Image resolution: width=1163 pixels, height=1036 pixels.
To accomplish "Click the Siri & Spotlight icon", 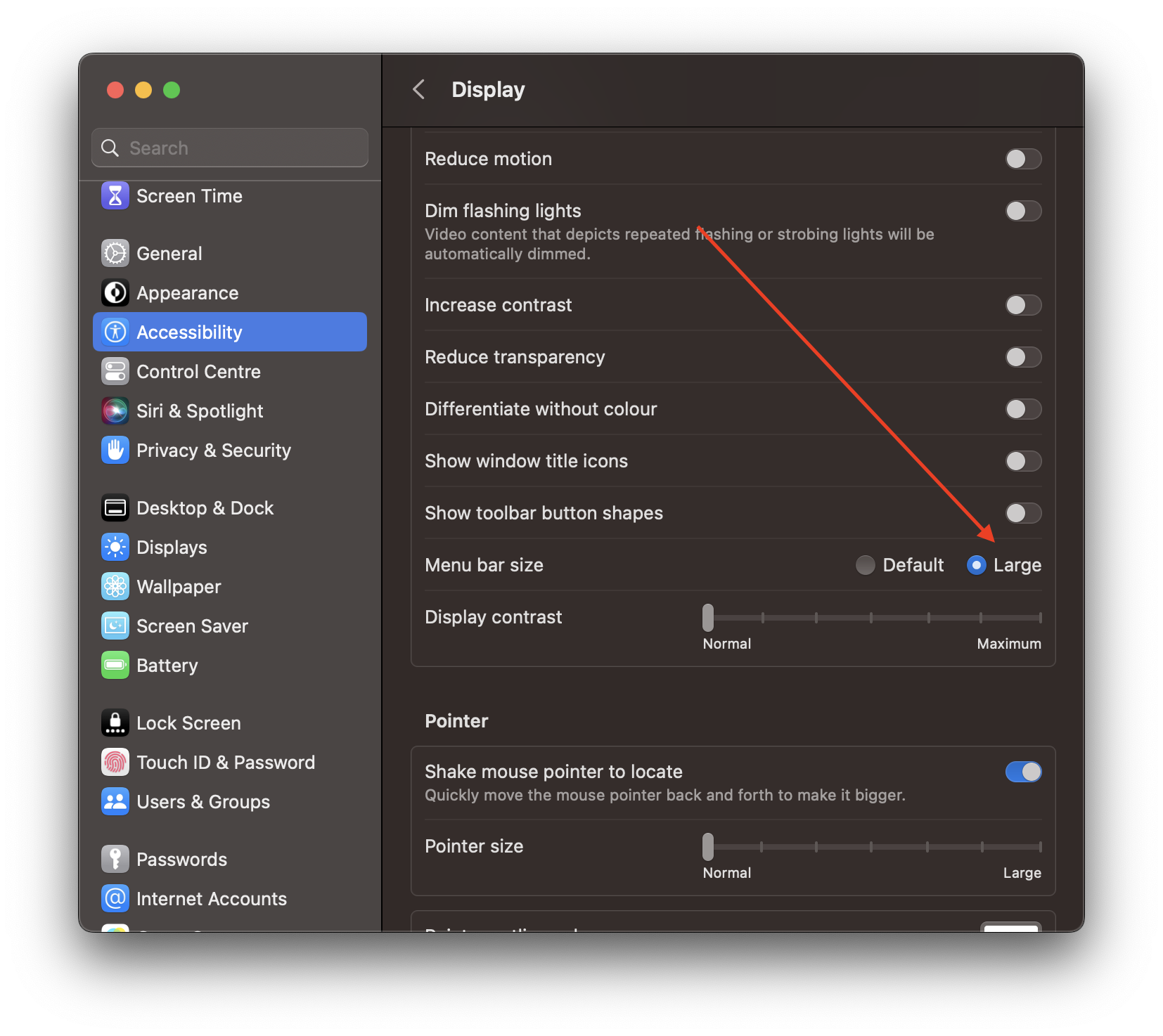I will pyautogui.click(x=115, y=411).
